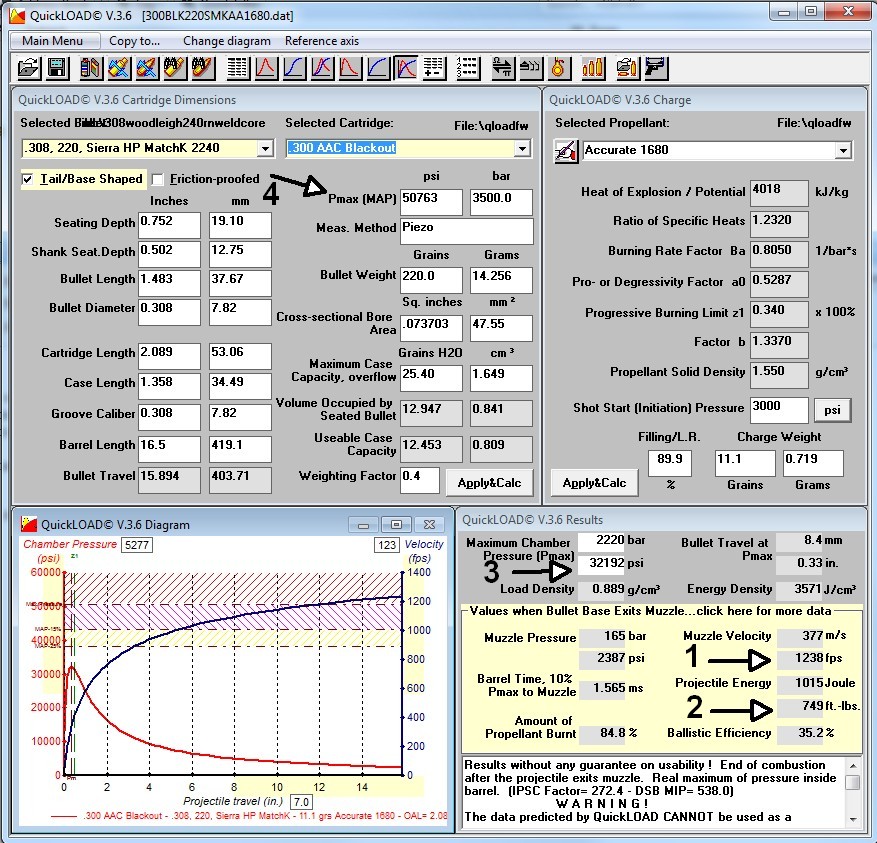The width and height of the screenshot is (877, 843).
Task: Click the opposing arrows conversion icon
Action: click(502, 68)
